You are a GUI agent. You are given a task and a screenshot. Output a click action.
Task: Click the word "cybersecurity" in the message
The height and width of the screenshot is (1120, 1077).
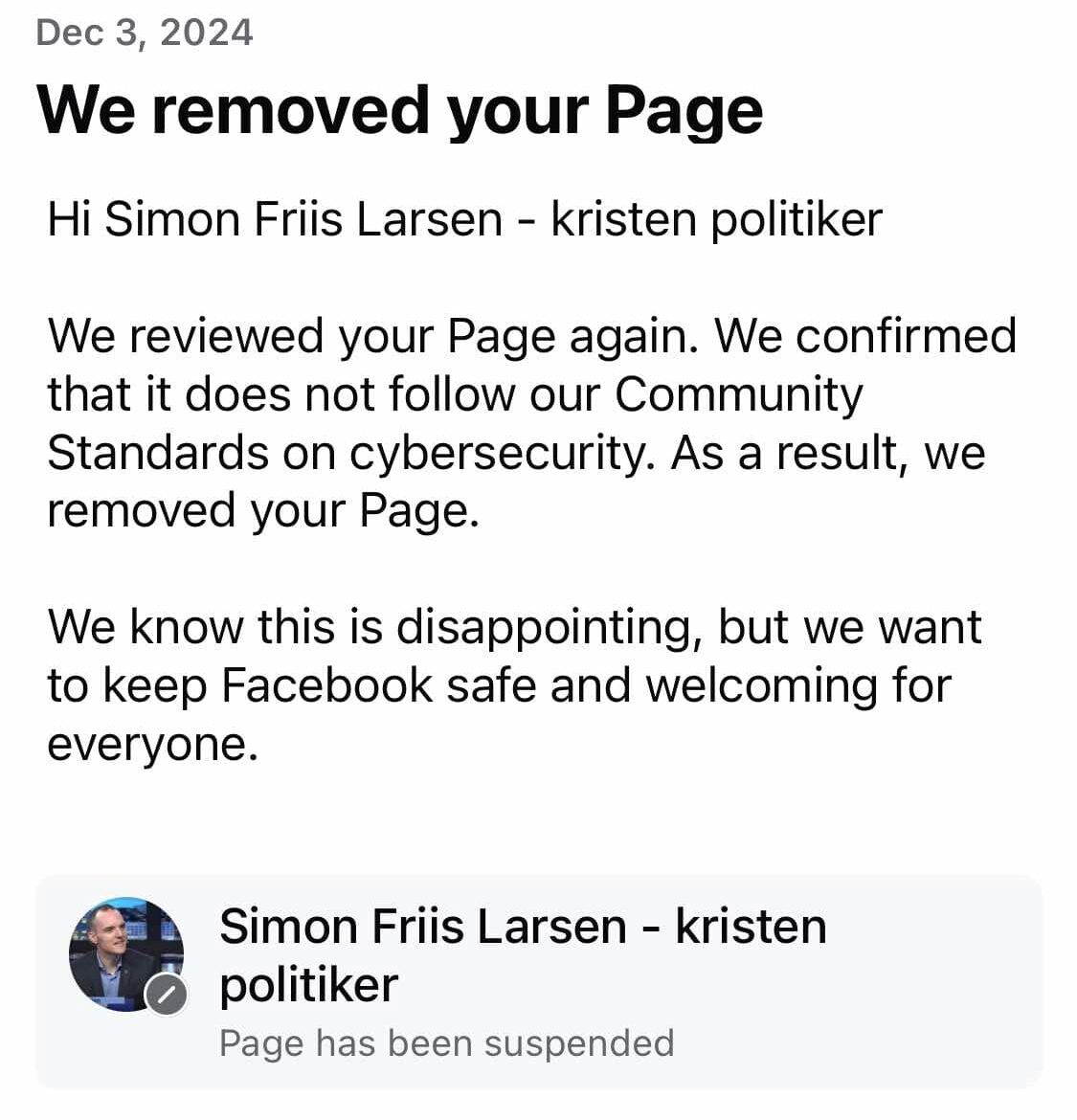tap(498, 453)
